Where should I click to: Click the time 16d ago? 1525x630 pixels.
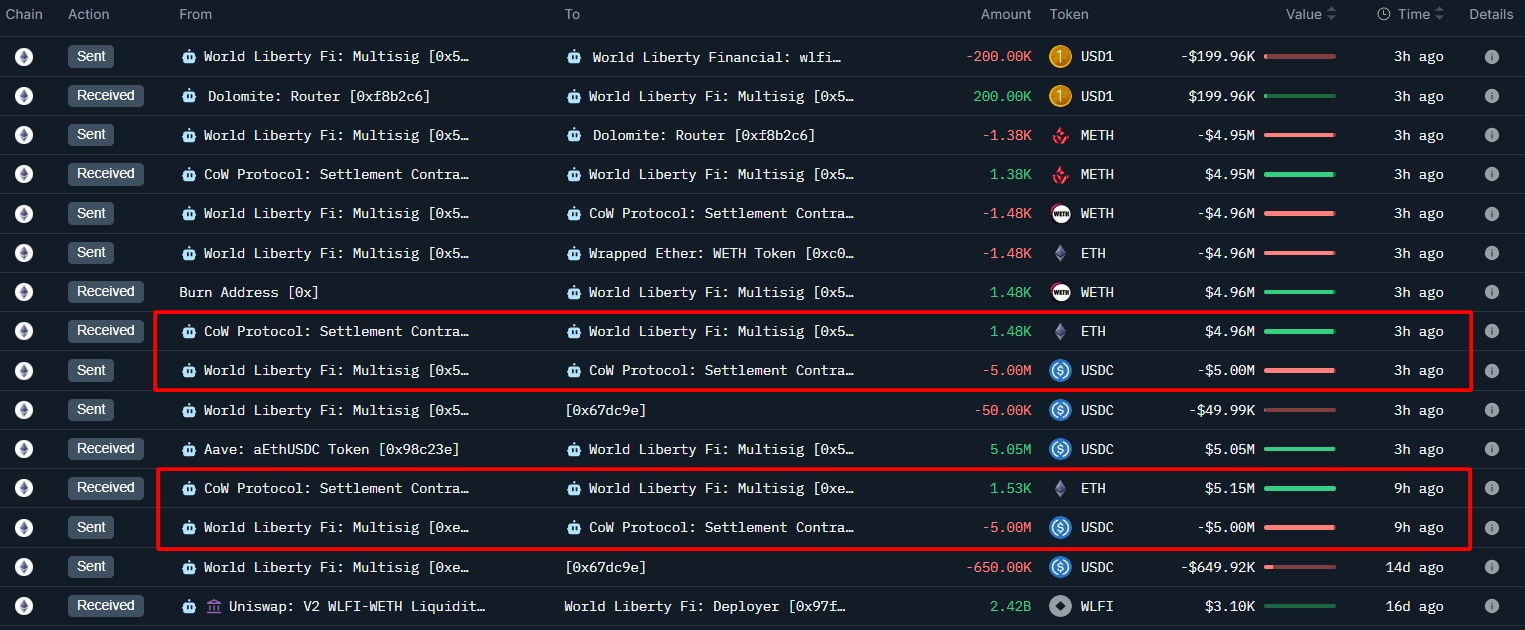1414,606
